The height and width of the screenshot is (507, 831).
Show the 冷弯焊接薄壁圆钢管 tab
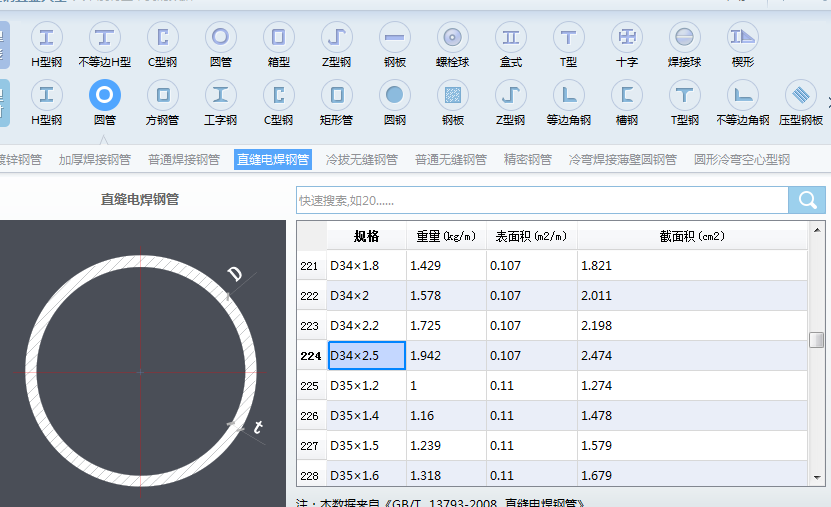coord(623,159)
